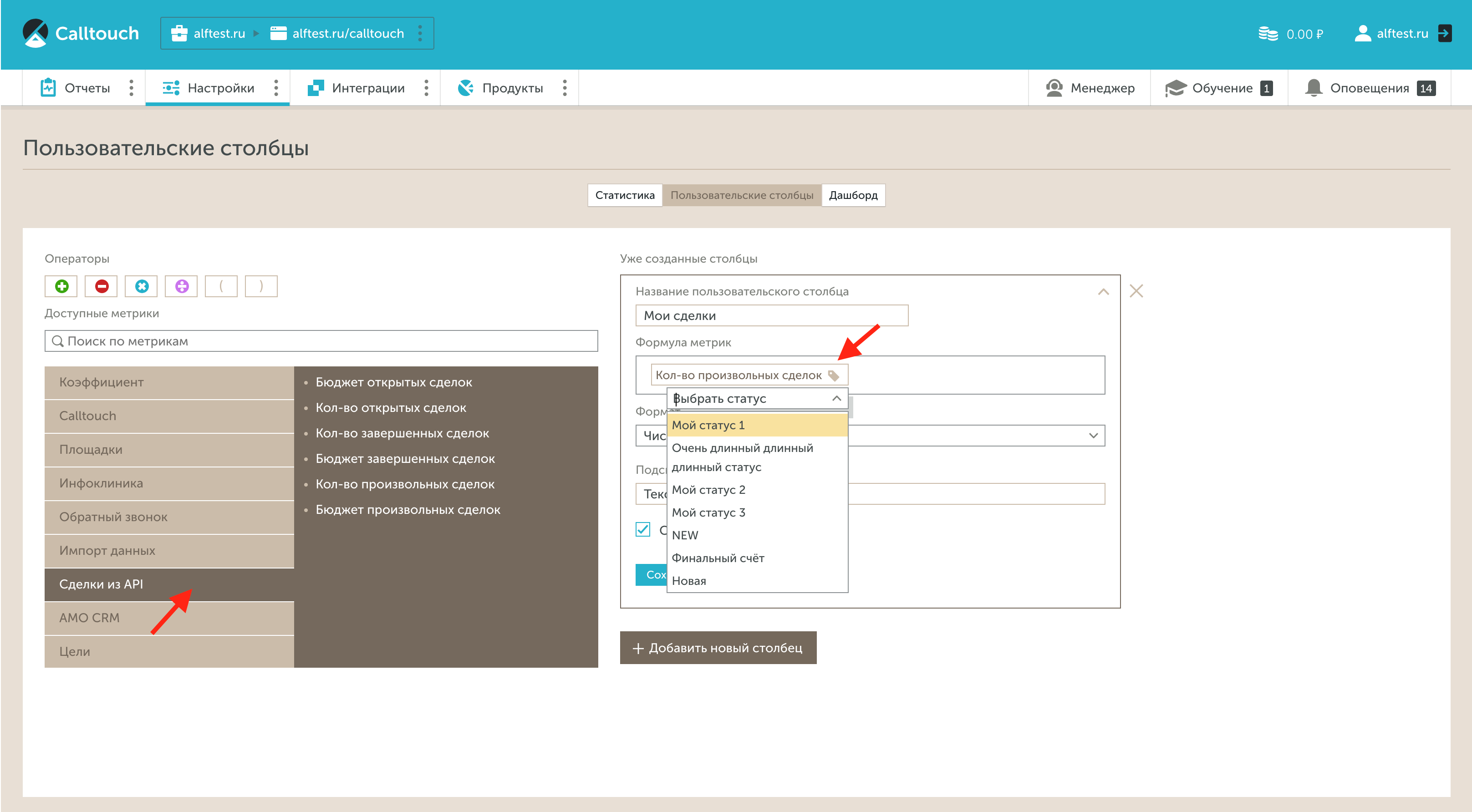Viewport: 1472px width, 812px height.
Task: Open the three-dot menu next to Интеграции
Action: [426, 88]
